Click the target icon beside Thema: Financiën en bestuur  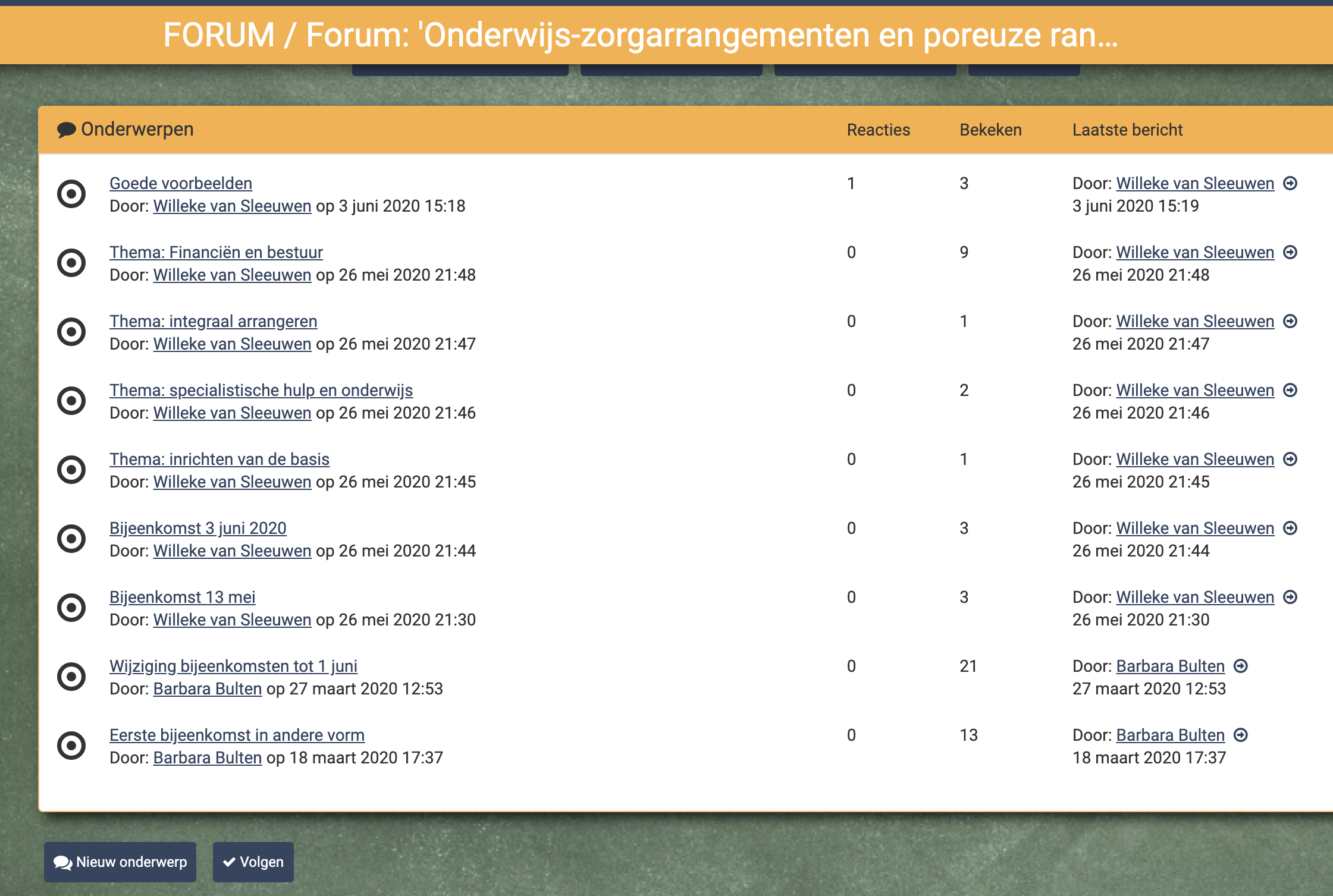click(71, 263)
